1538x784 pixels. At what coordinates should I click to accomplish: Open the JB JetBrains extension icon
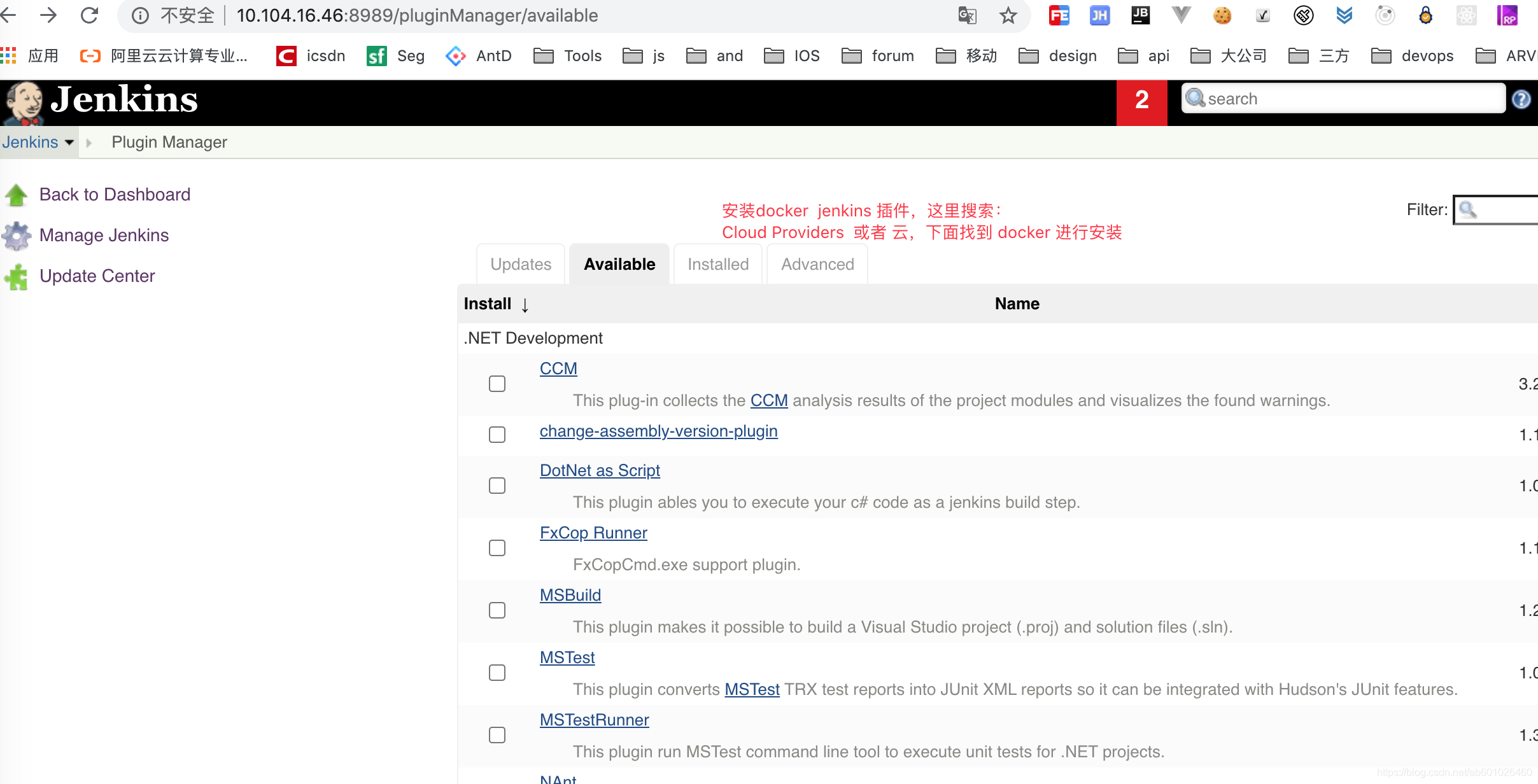pos(1140,15)
